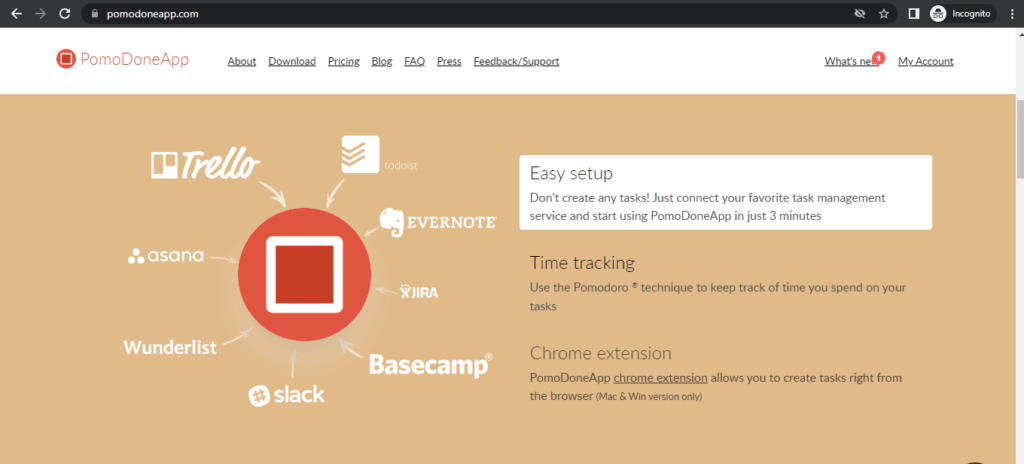Open the Pricing menu item

(343, 61)
